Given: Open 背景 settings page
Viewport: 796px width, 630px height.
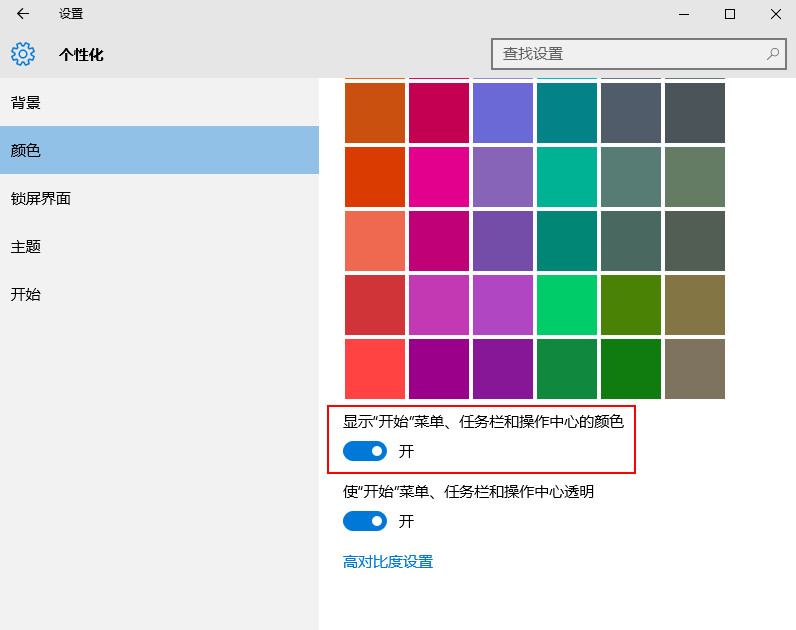Looking at the screenshot, I should (x=26, y=103).
